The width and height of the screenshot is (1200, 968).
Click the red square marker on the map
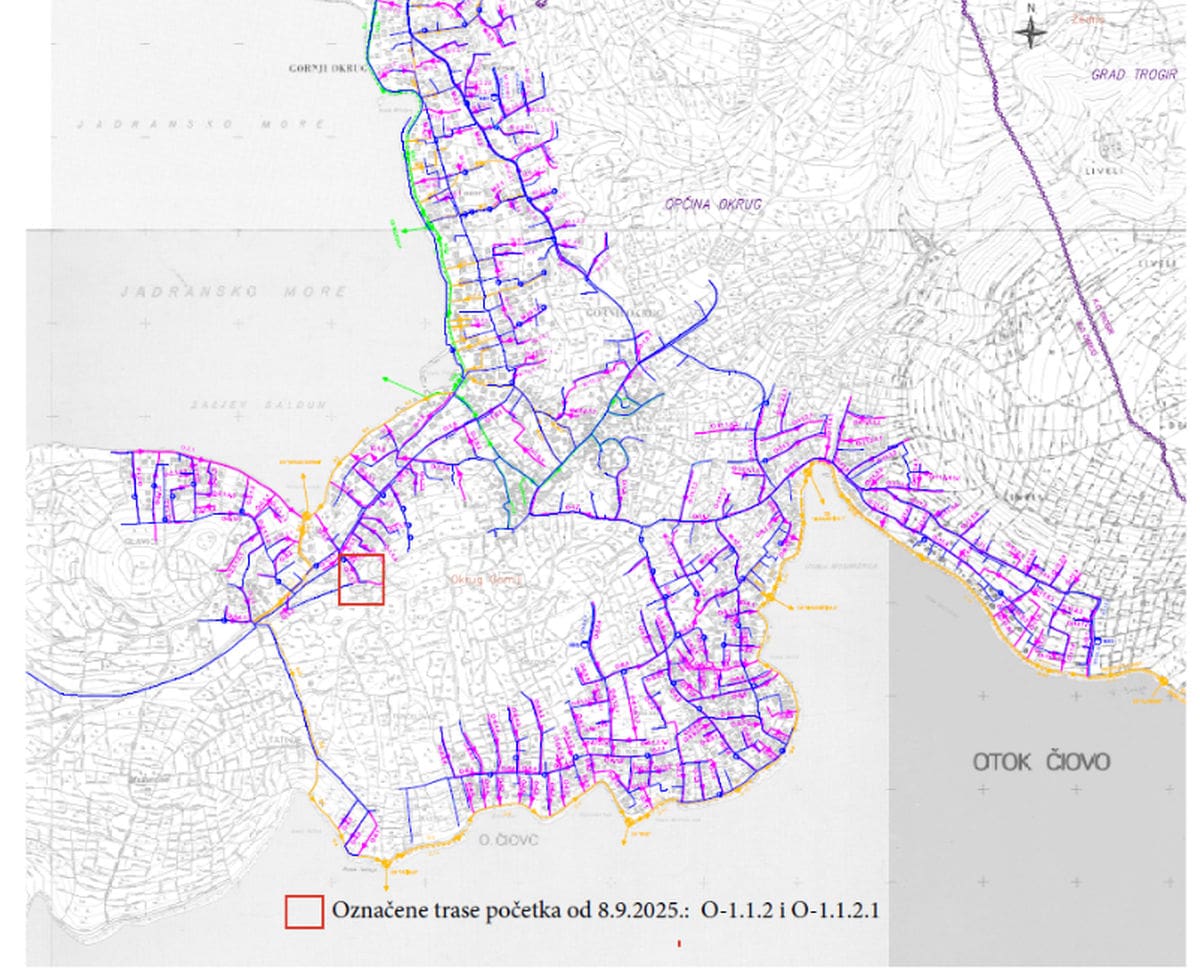361,580
